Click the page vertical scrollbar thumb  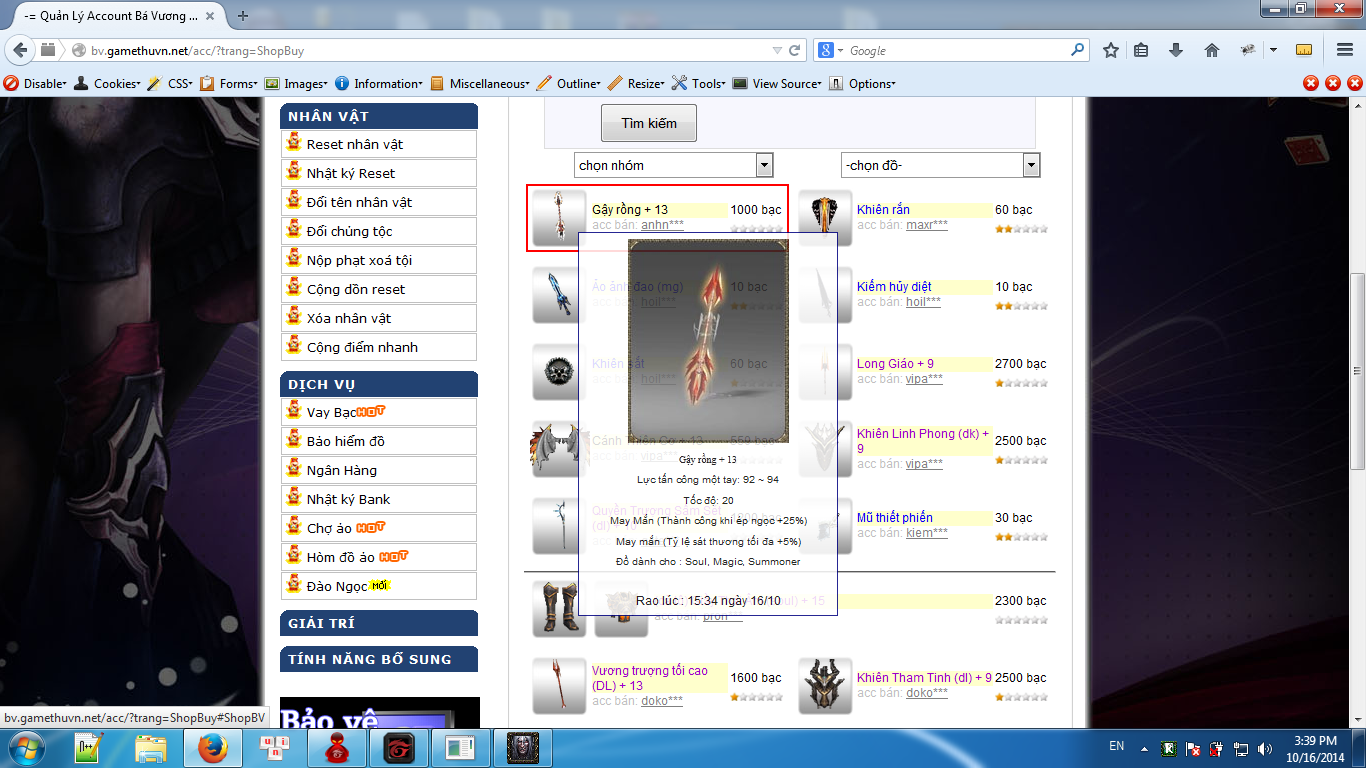1356,371
